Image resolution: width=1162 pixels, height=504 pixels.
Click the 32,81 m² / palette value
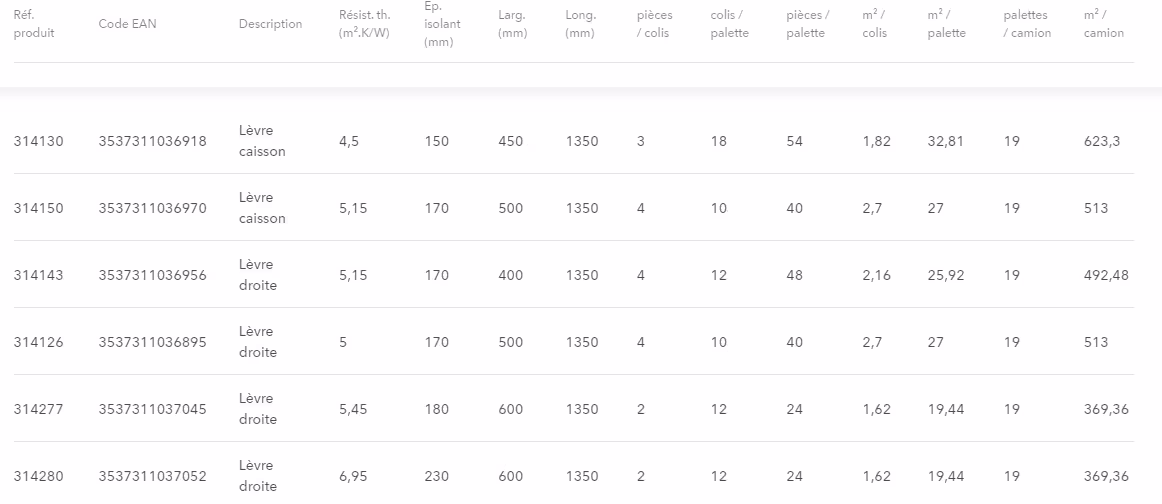tap(946, 141)
